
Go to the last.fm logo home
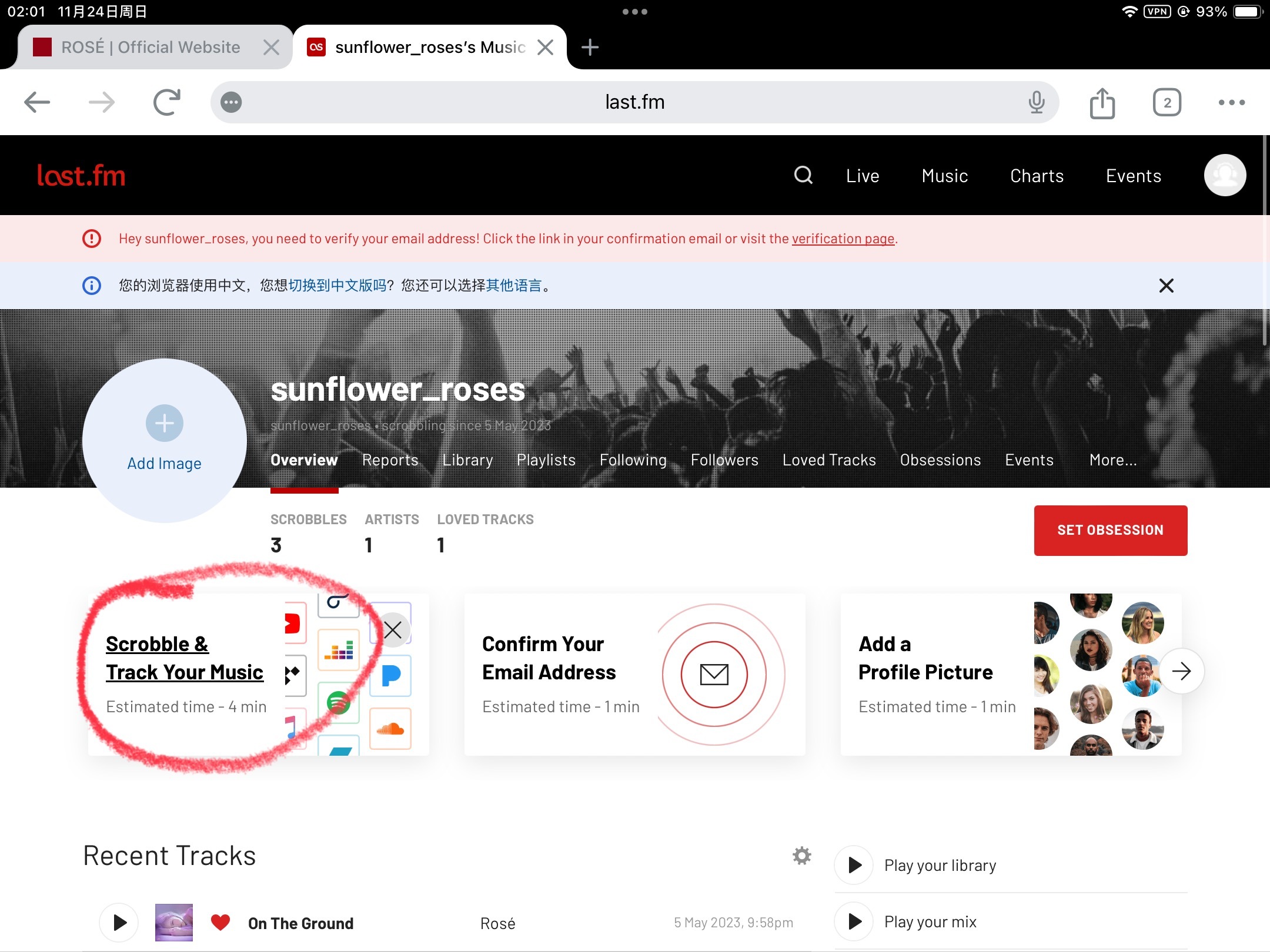point(81,175)
